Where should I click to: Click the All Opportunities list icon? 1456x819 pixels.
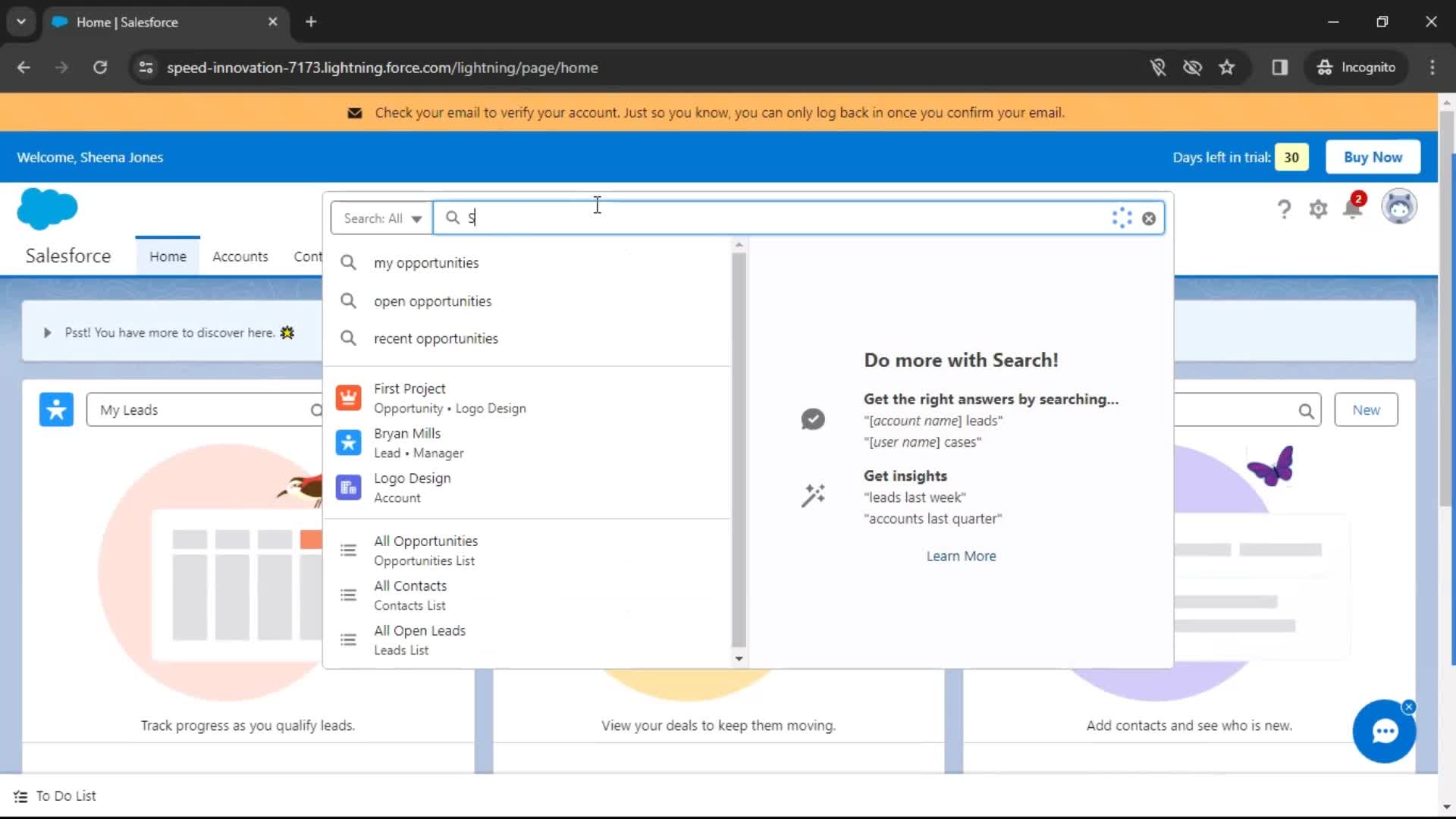pyautogui.click(x=348, y=550)
